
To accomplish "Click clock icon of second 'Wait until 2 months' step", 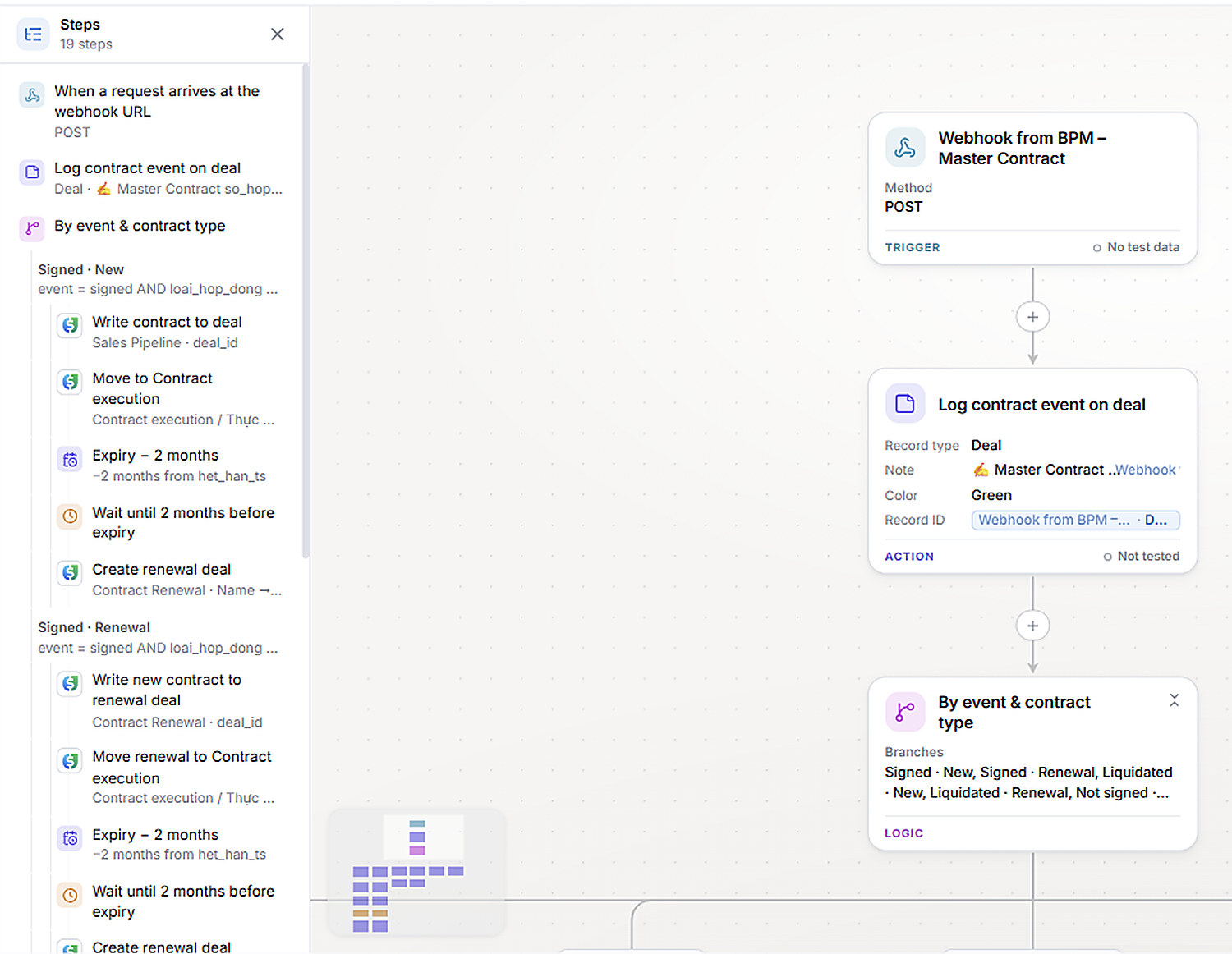I will (71, 895).
